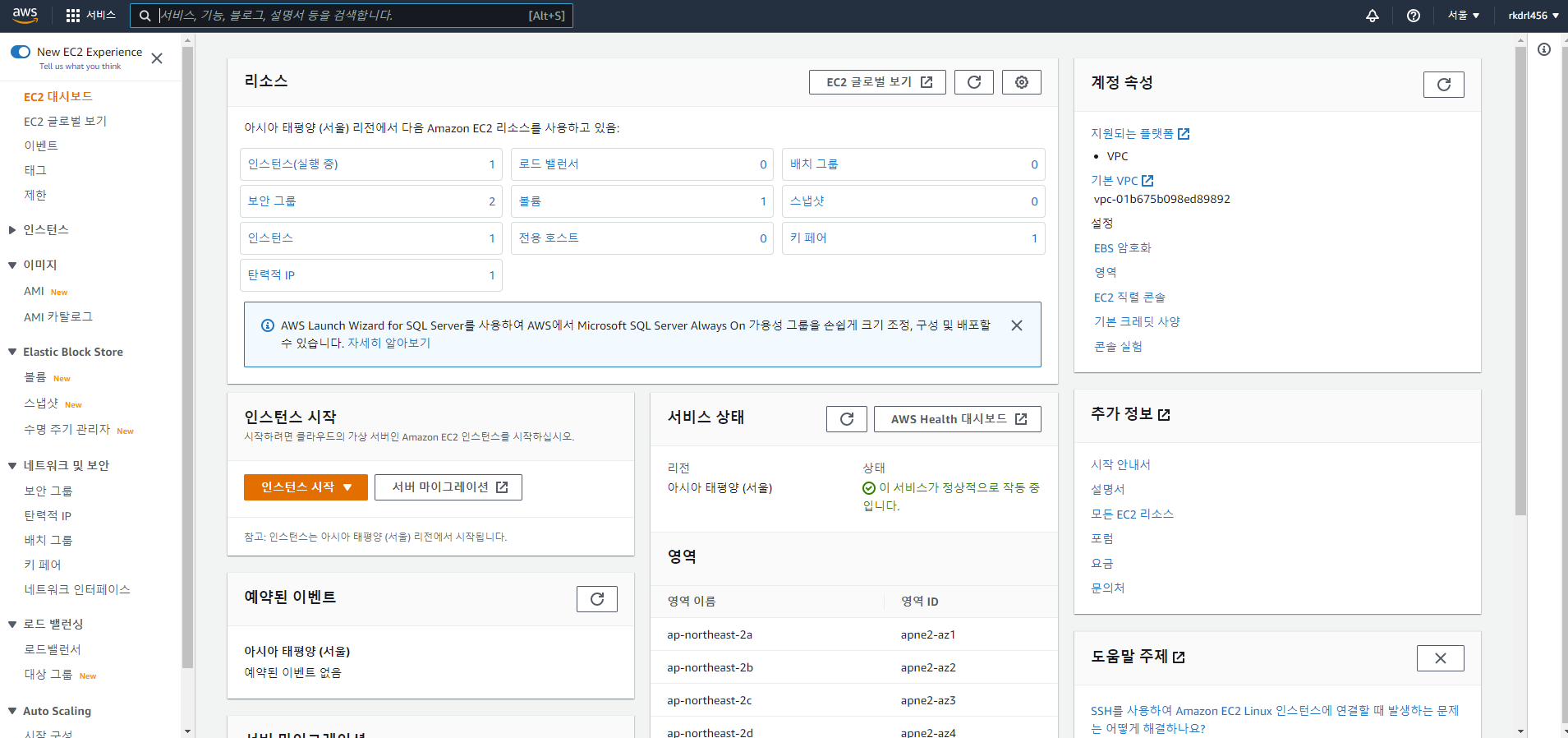Collapse the 로드 밸런싱 section
The width and height of the screenshot is (1568, 738).
point(12,625)
